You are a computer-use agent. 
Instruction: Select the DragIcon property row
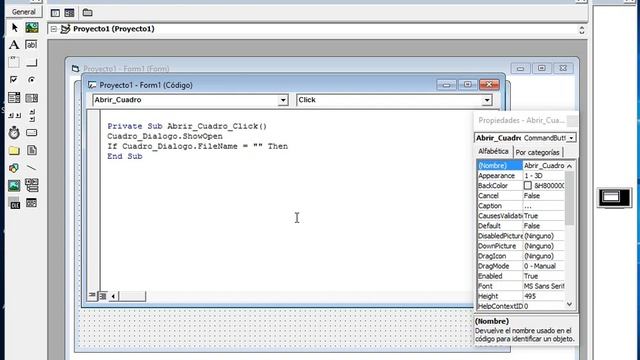(521, 256)
